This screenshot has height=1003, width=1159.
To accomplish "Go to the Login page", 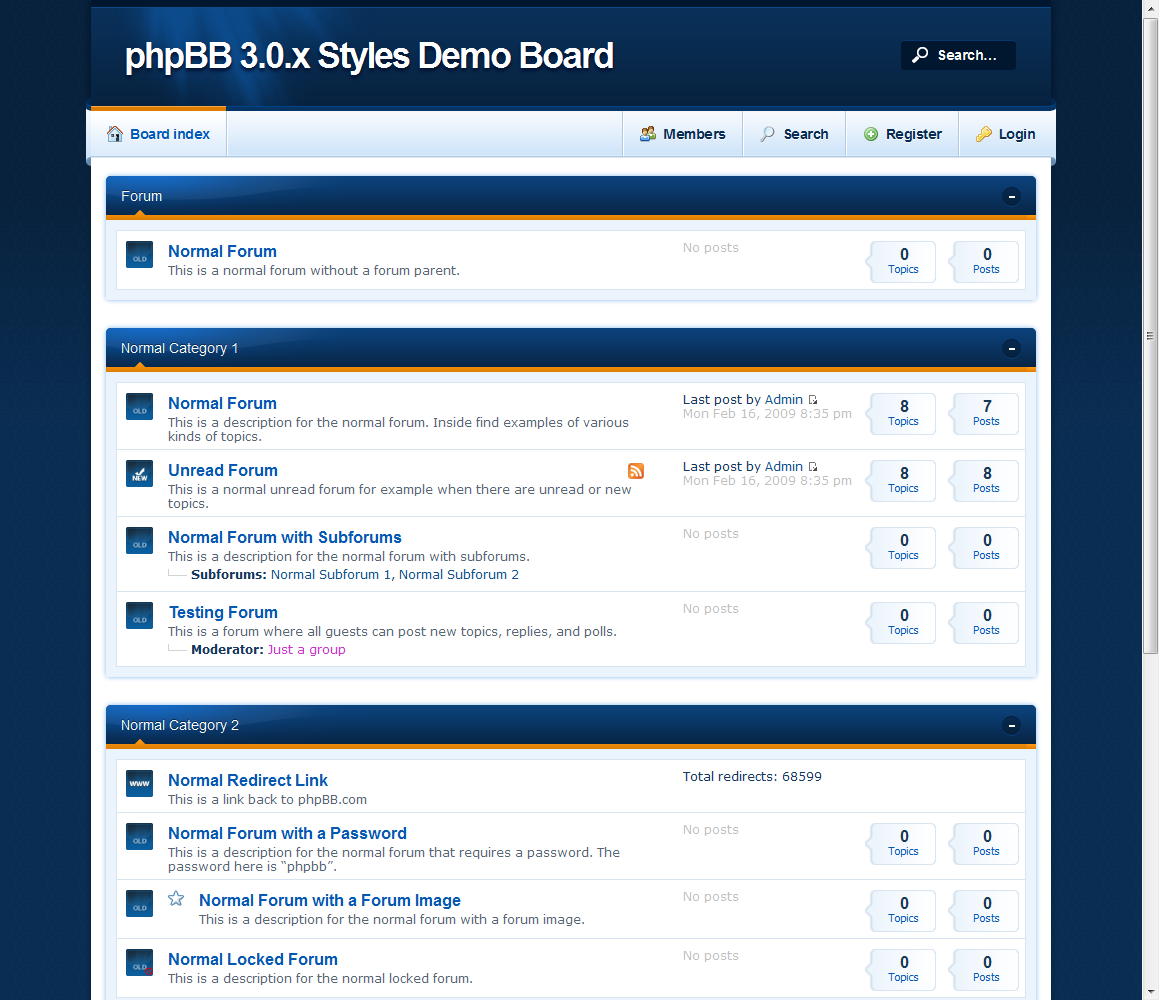I will click(x=1006, y=134).
